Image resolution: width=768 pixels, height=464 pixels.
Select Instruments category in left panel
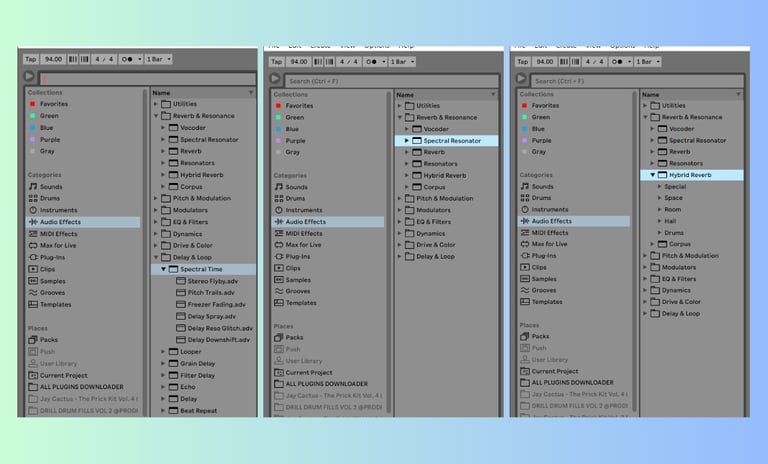click(x=53, y=210)
